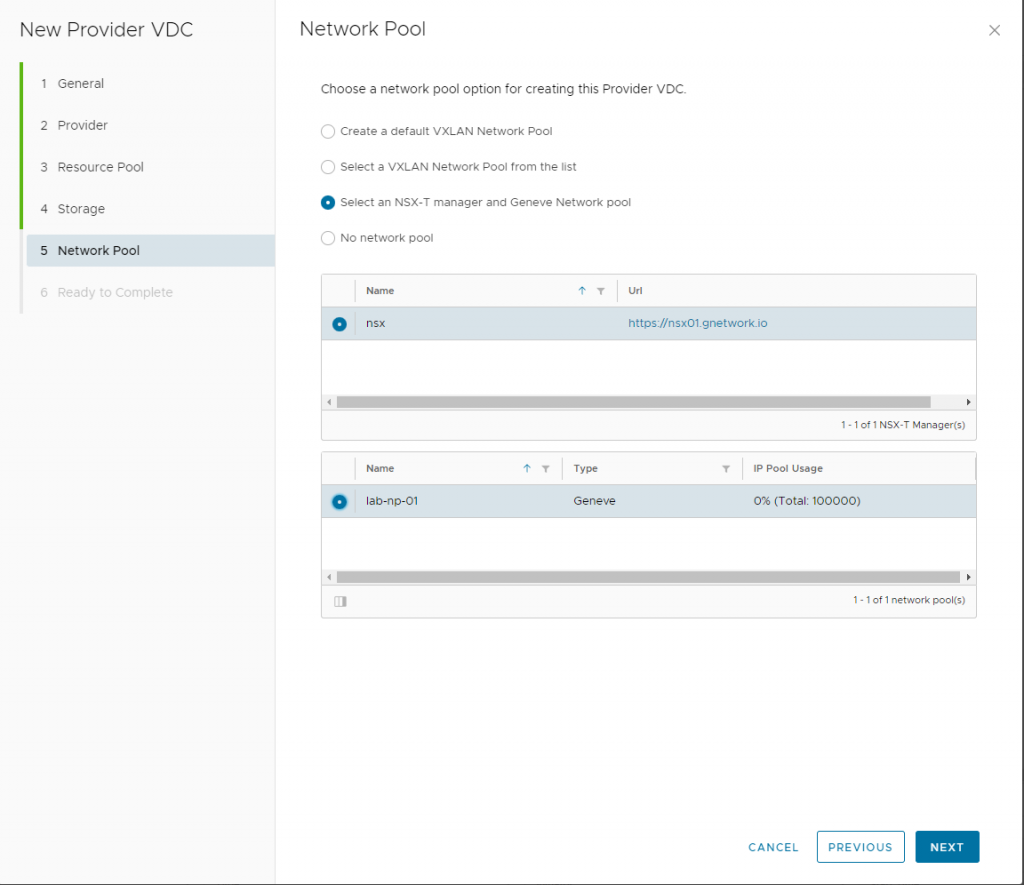The width and height of the screenshot is (1024, 885).
Task: Open the column toggle icon below the network pool table
Action: pos(340,602)
